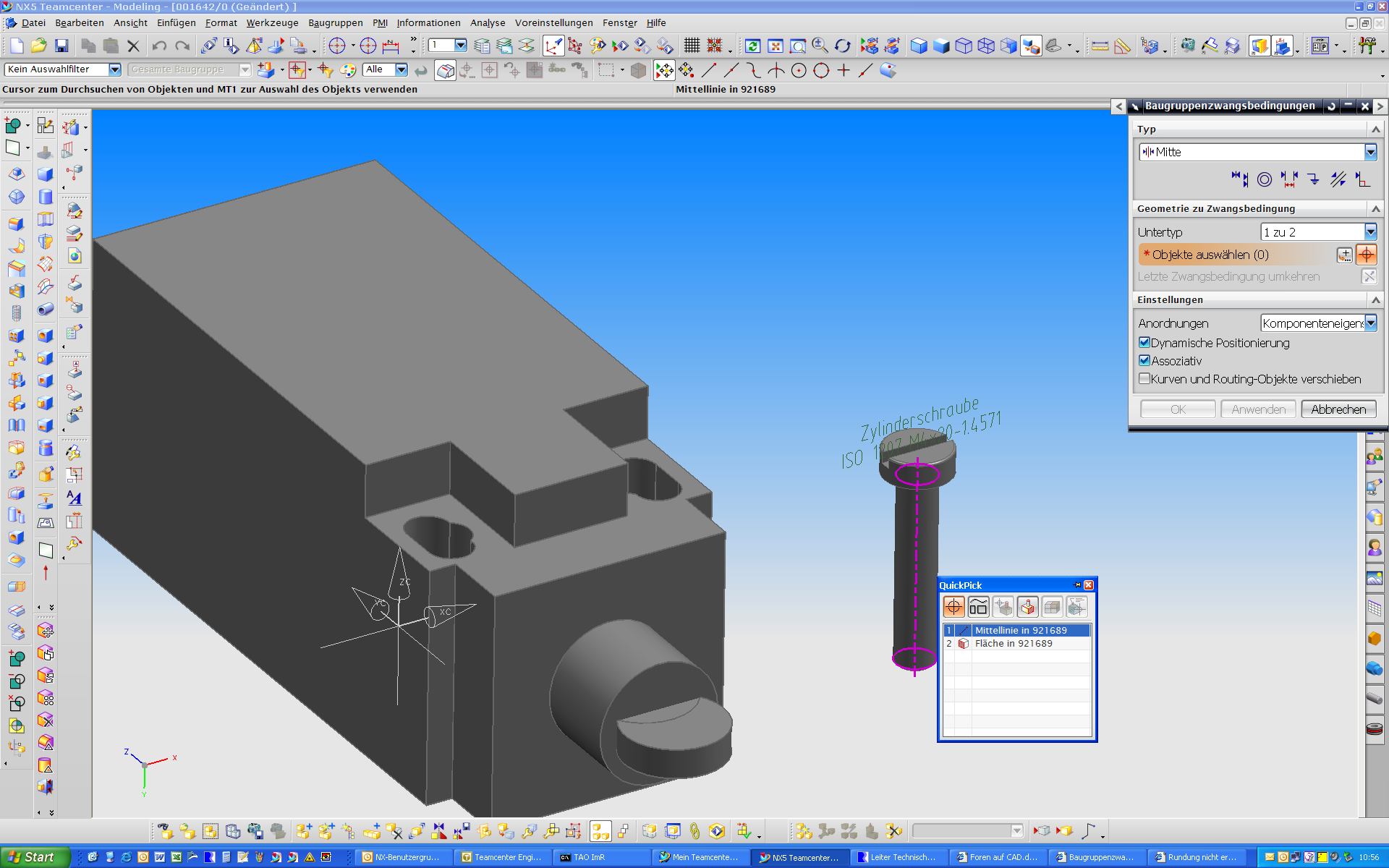Toggle point on face snap icon
Screen dimensions: 1389x868
(x=888, y=70)
